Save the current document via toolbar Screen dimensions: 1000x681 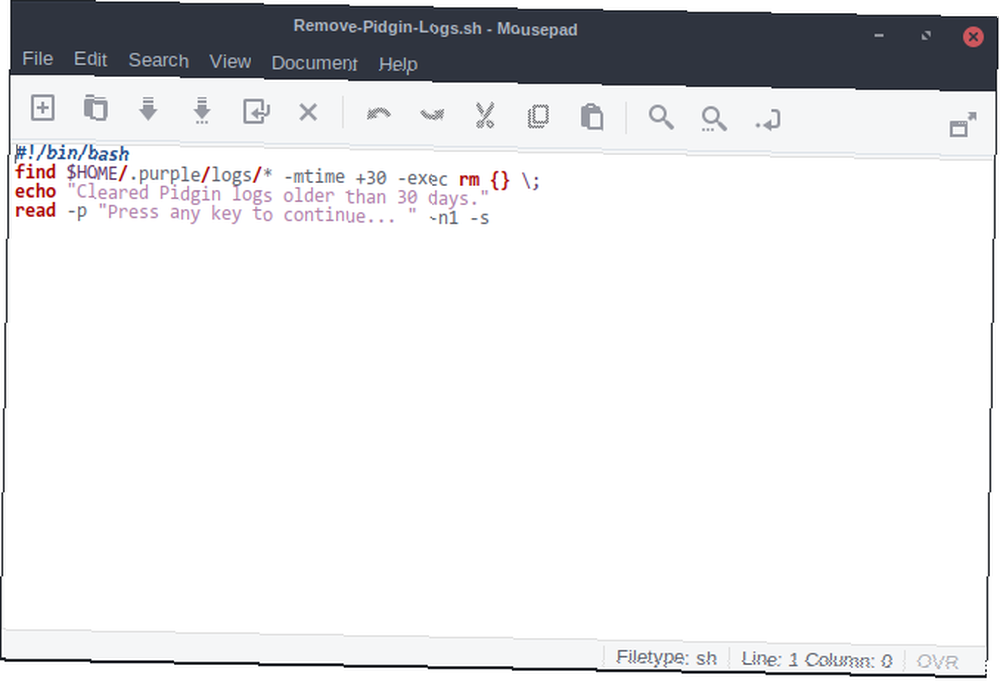pyautogui.click(x=149, y=109)
